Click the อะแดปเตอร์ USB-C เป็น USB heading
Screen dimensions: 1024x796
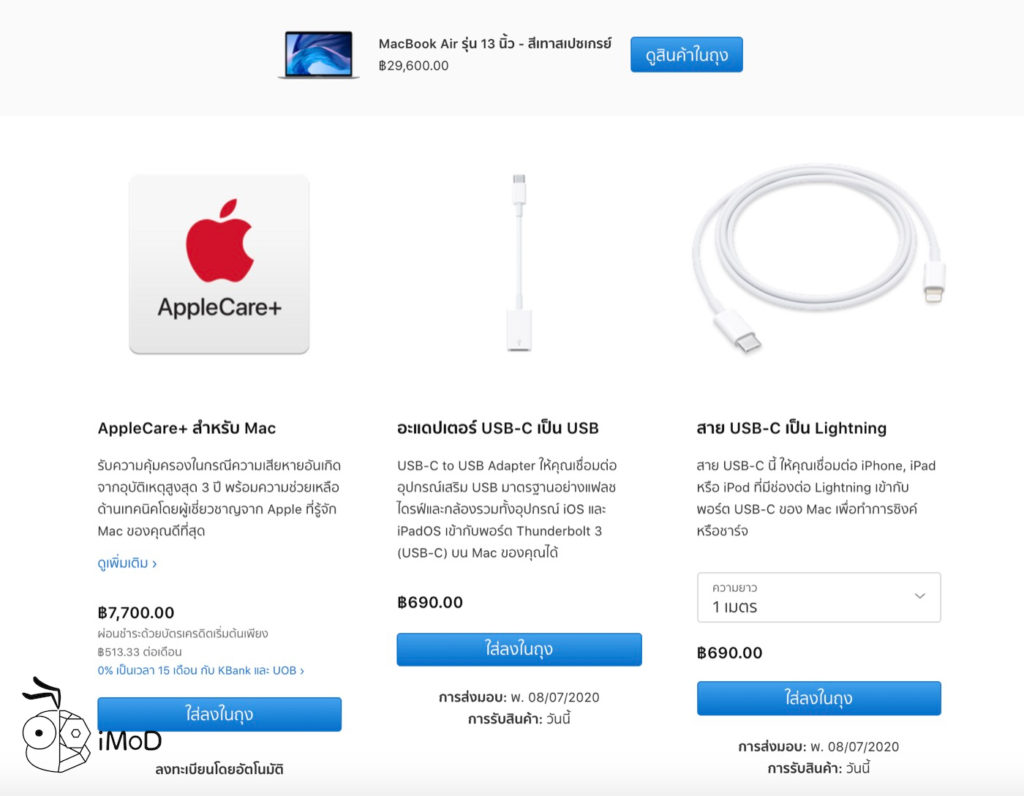coord(498,428)
